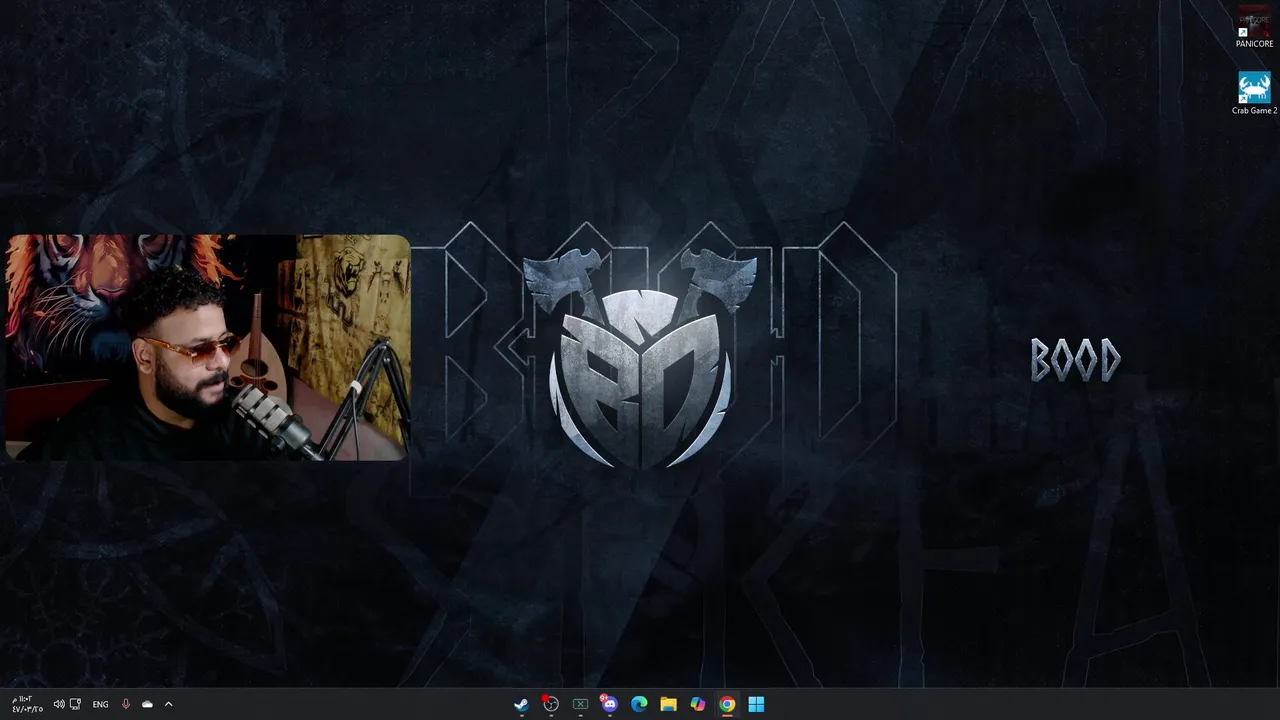Click the red microphone tray icon
This screenshot has height=720, width=1280.
pyautogui.click(x=125, y=704)
